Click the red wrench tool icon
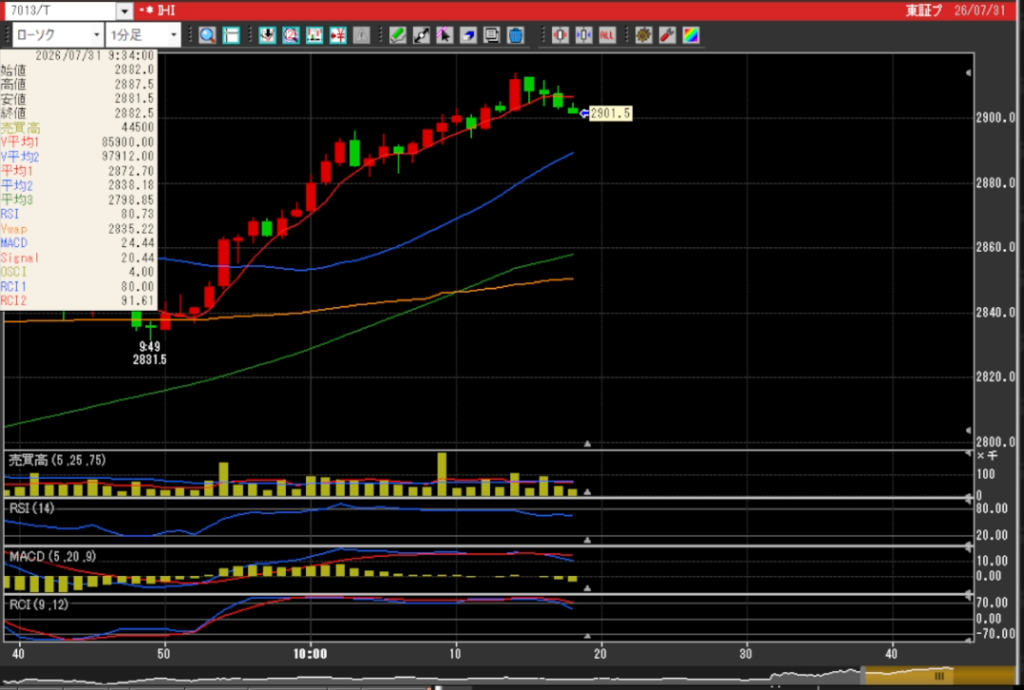The height and width of the screenshot is (690, 1024). (x=667, y=35)
